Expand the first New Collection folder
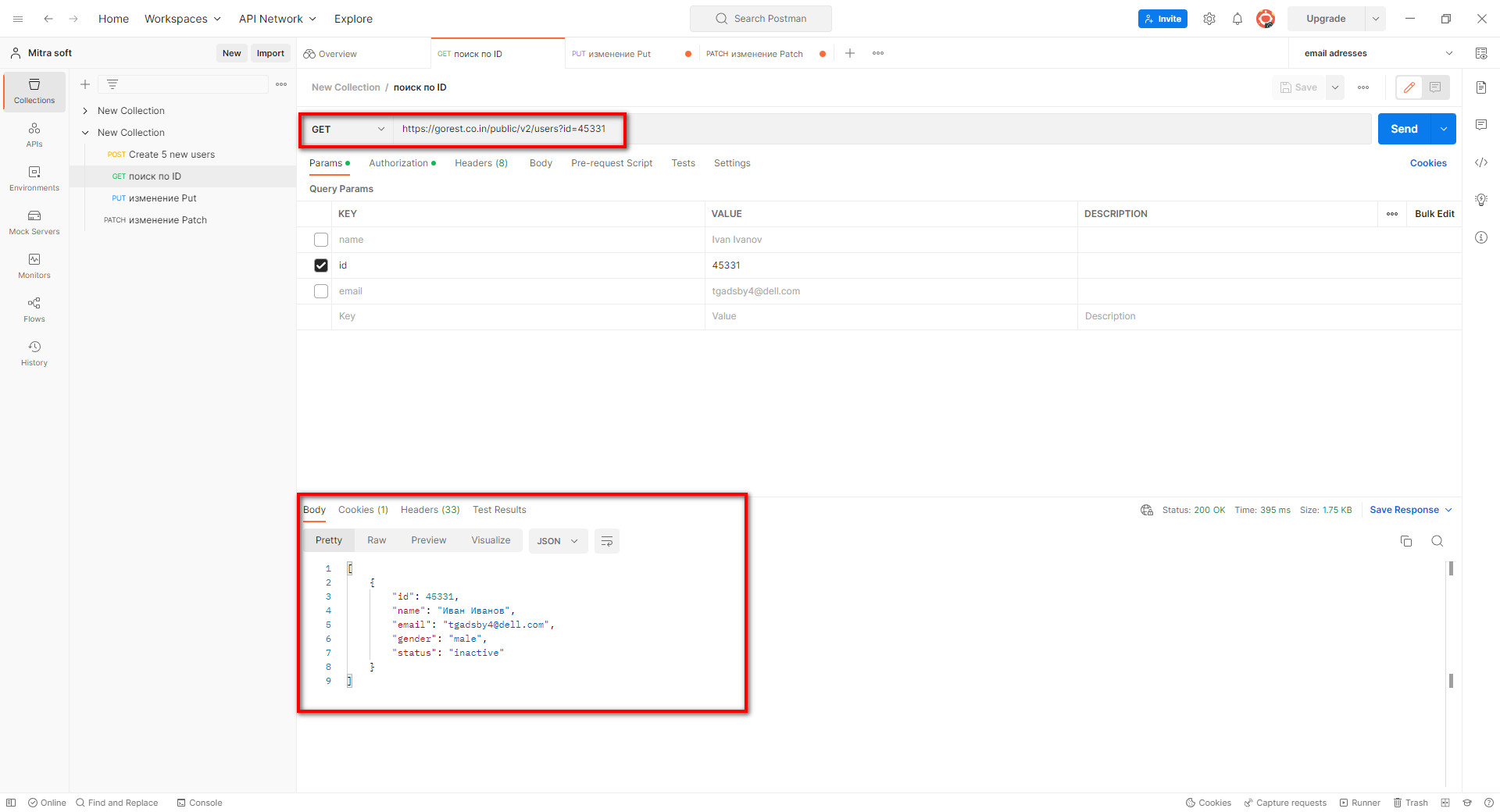Viewport: 1500px width, 812px height. 85,111
